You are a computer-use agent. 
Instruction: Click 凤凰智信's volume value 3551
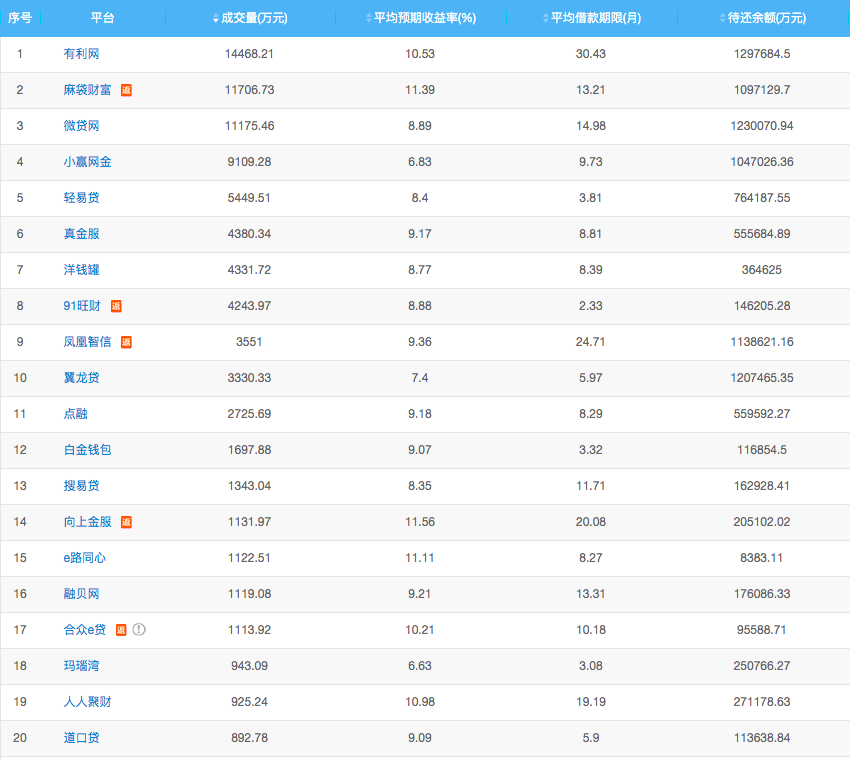tap(249, 342)
